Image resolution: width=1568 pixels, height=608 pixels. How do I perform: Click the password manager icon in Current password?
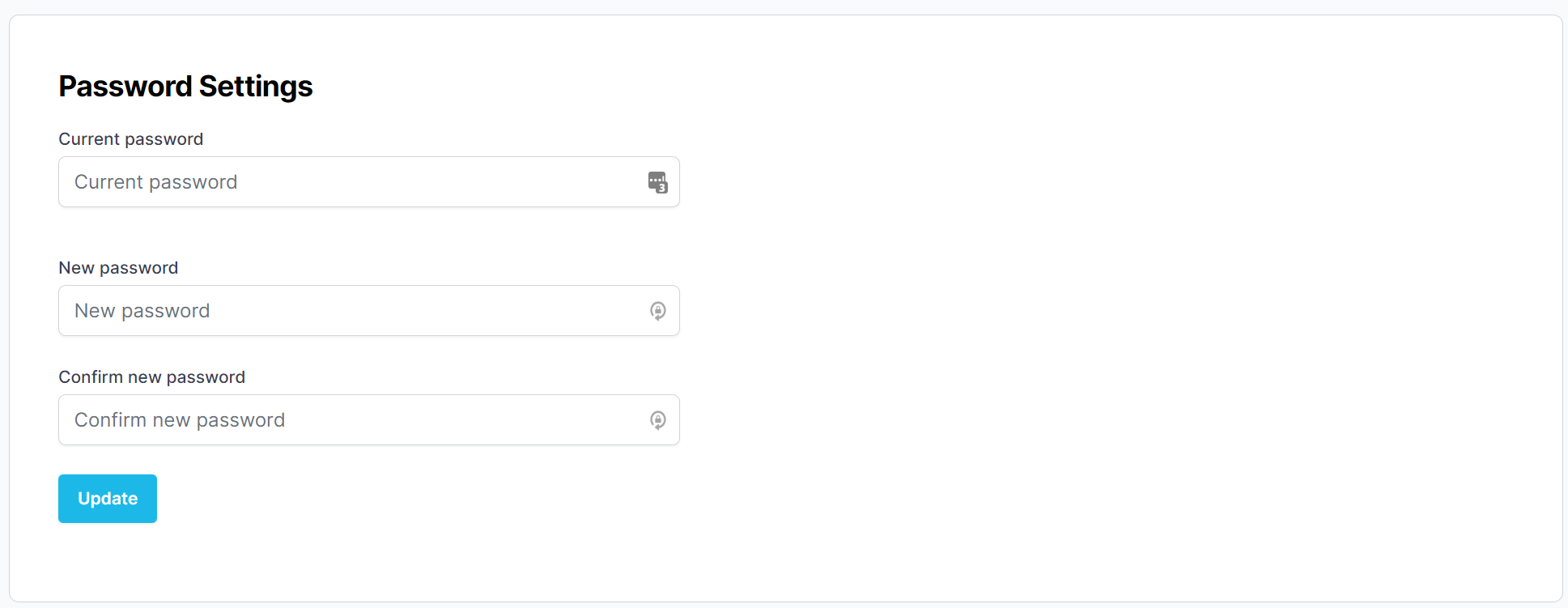pos(657,182)
